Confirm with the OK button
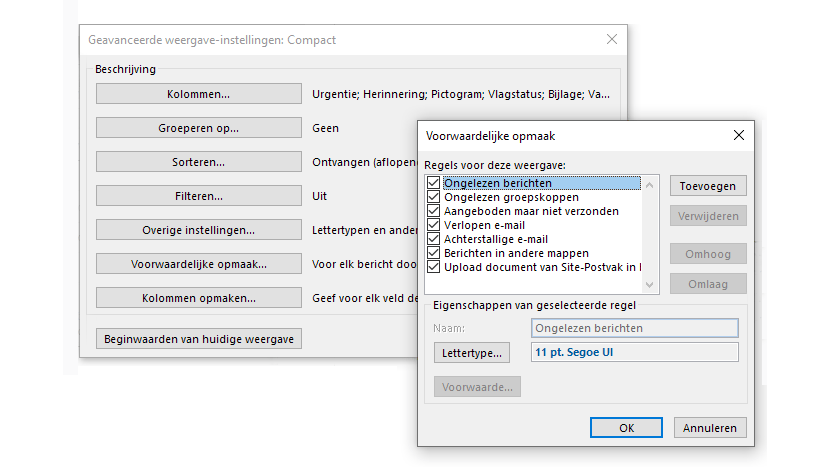830x467 pixels. coord(626,428)
